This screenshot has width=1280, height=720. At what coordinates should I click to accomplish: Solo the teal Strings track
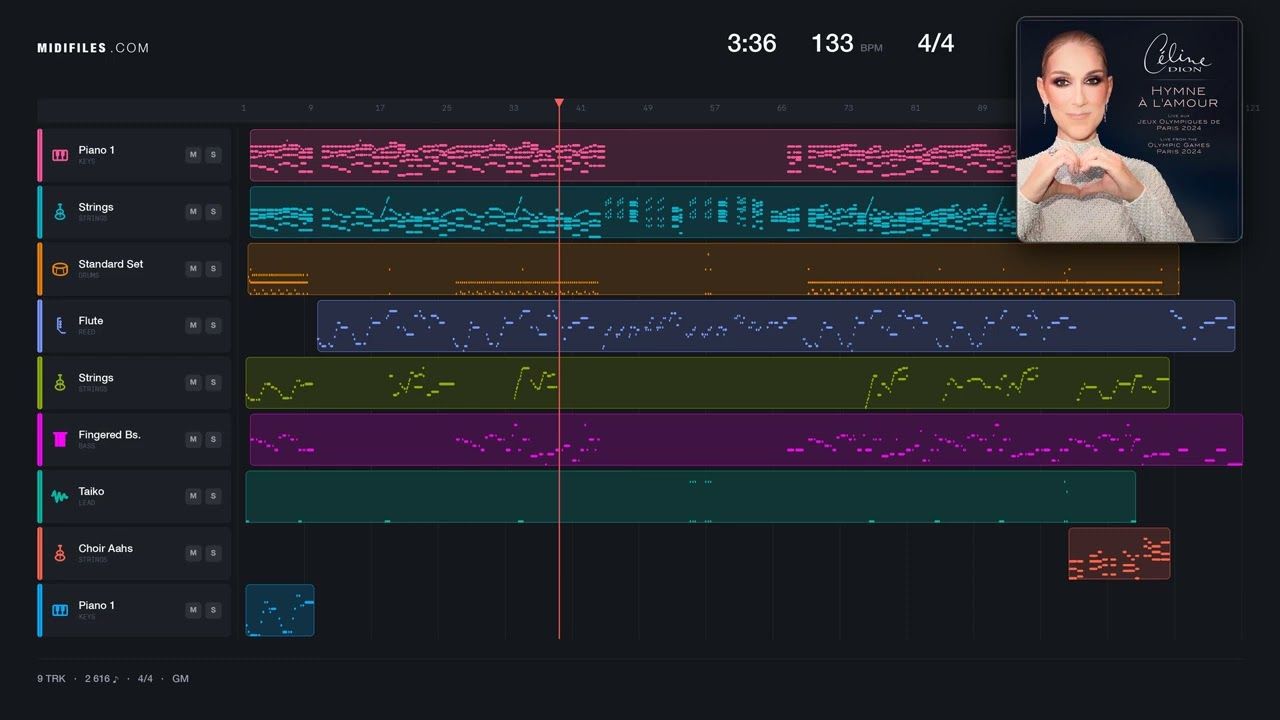point(213,212)
